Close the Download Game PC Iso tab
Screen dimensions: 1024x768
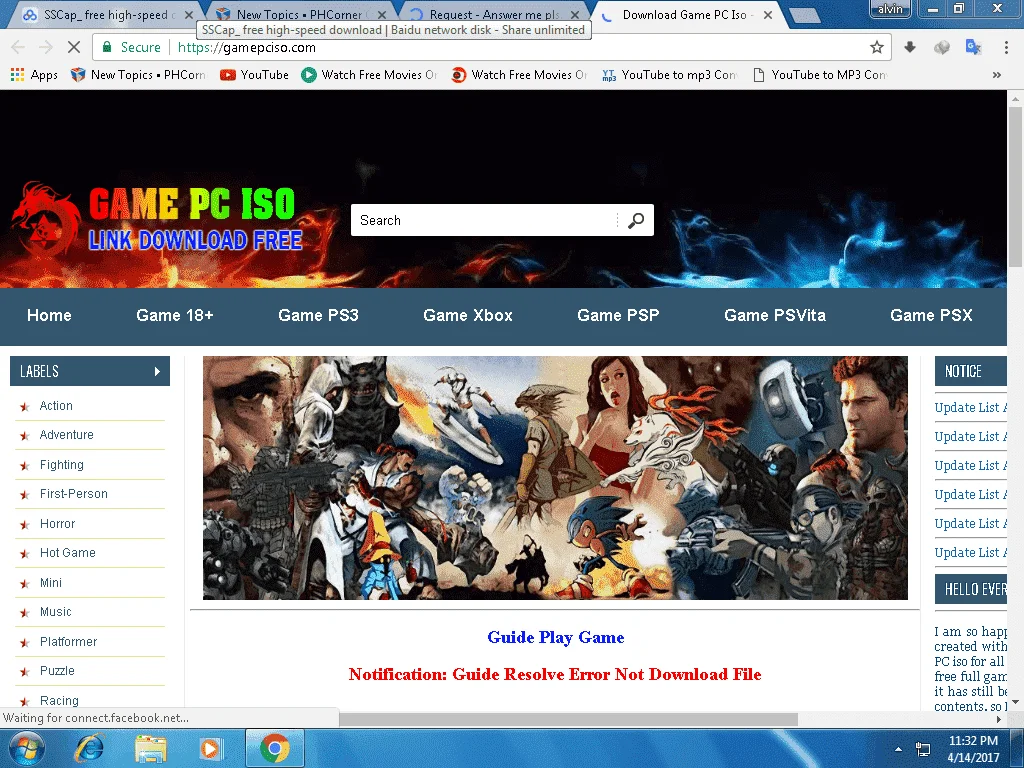coord(768,14)
